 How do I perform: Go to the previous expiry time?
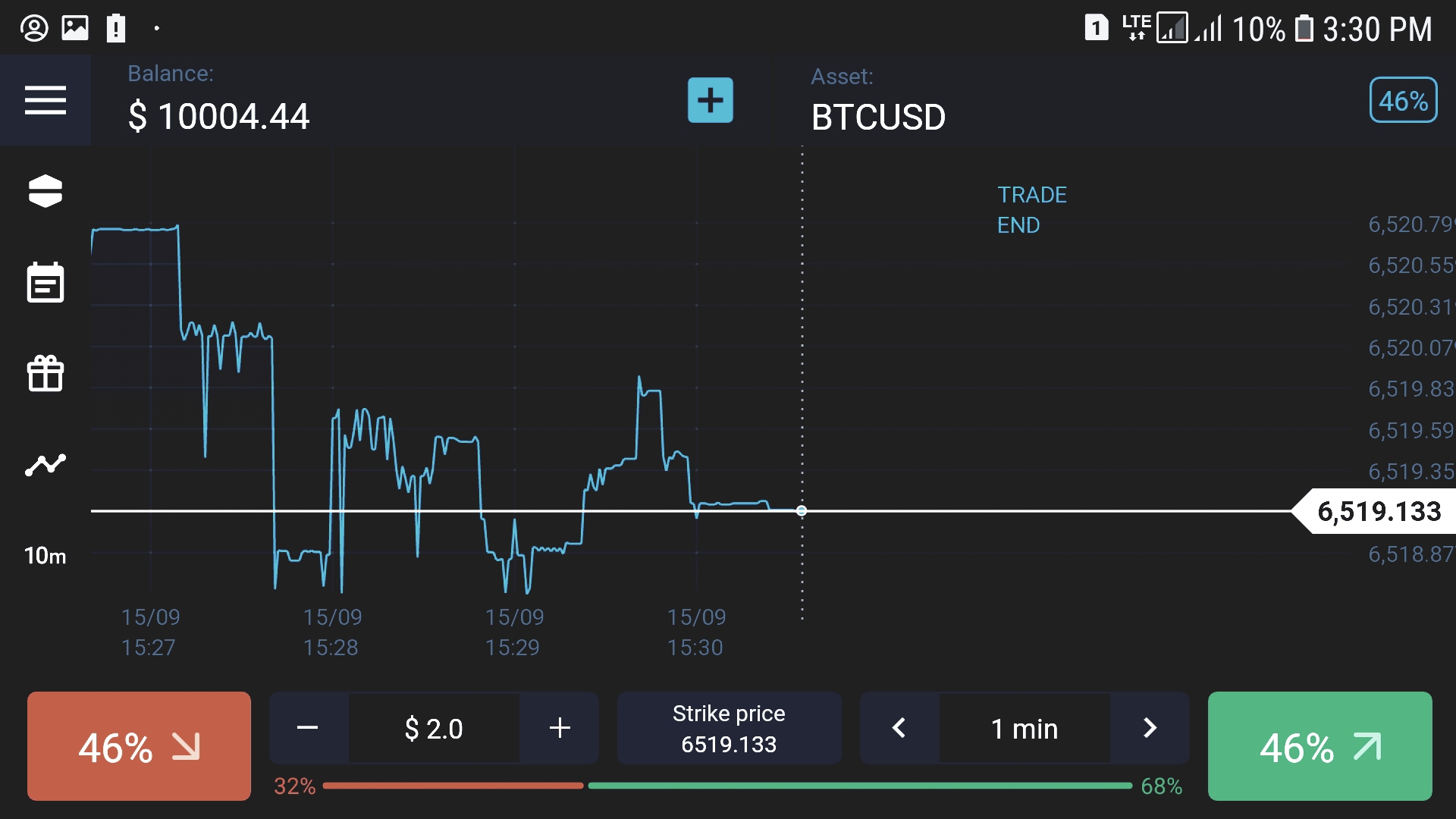(899, 728)
